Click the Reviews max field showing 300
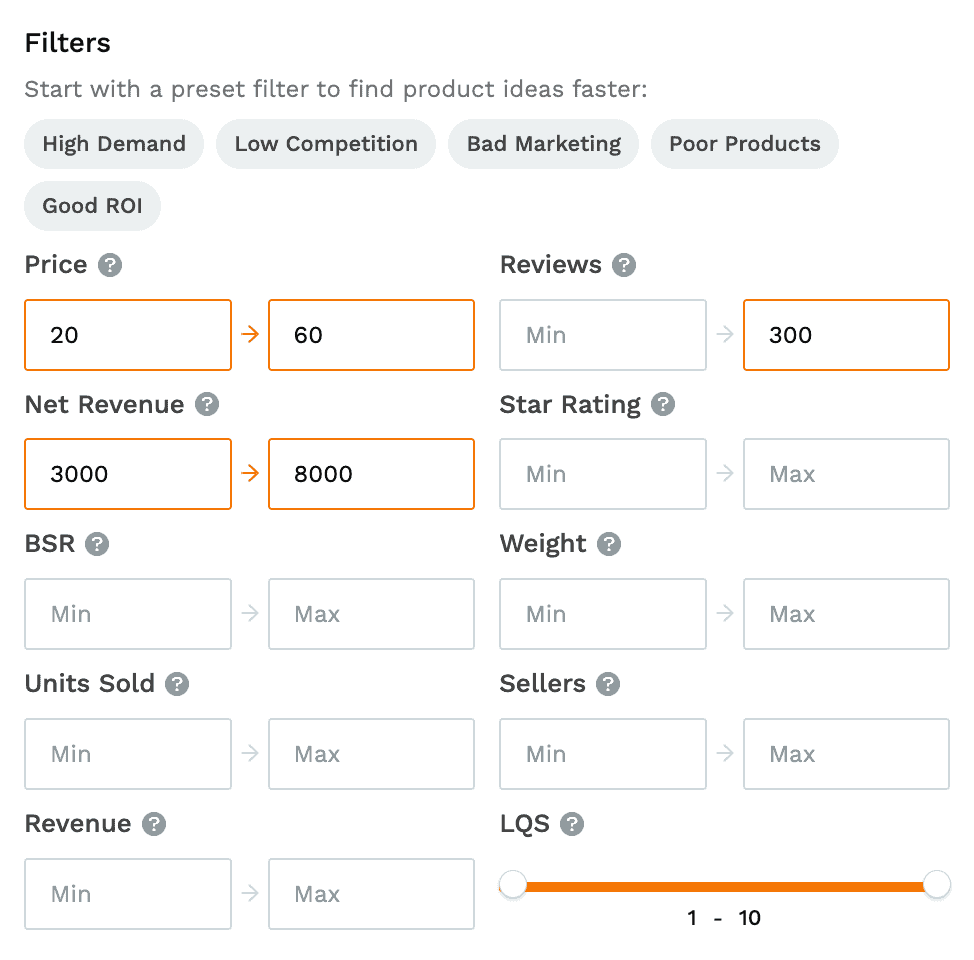 pyautogui.click(x=847, y=335)
